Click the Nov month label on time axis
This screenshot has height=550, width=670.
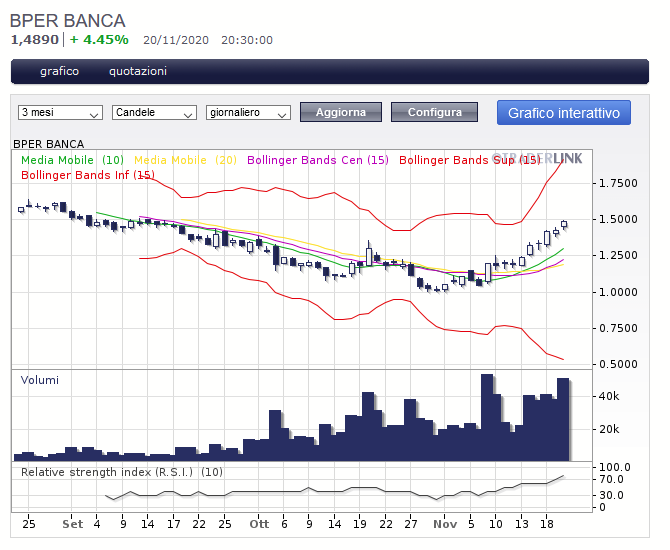point(445,524)
